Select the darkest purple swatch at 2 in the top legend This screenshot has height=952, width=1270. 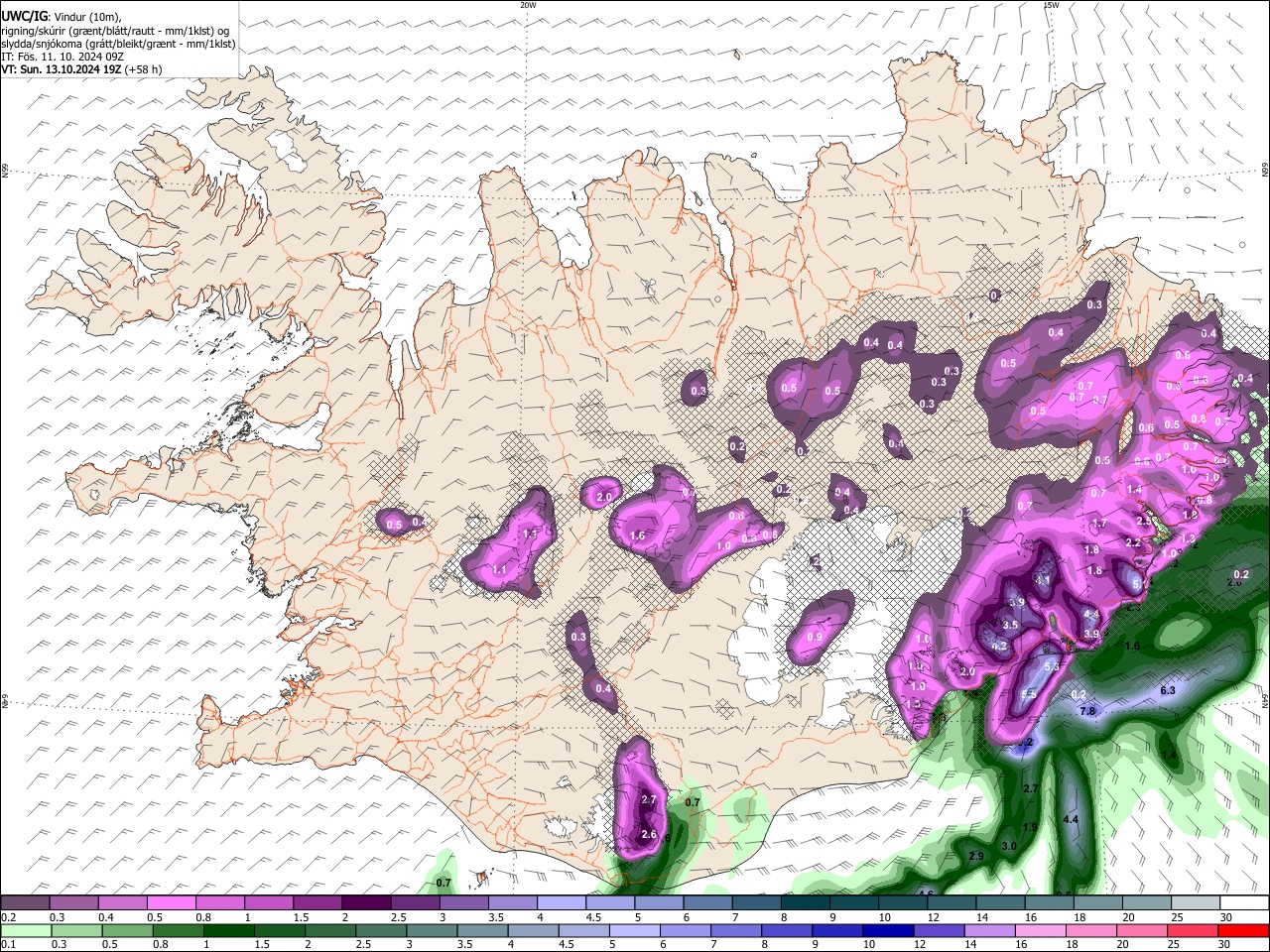point(366,903)
